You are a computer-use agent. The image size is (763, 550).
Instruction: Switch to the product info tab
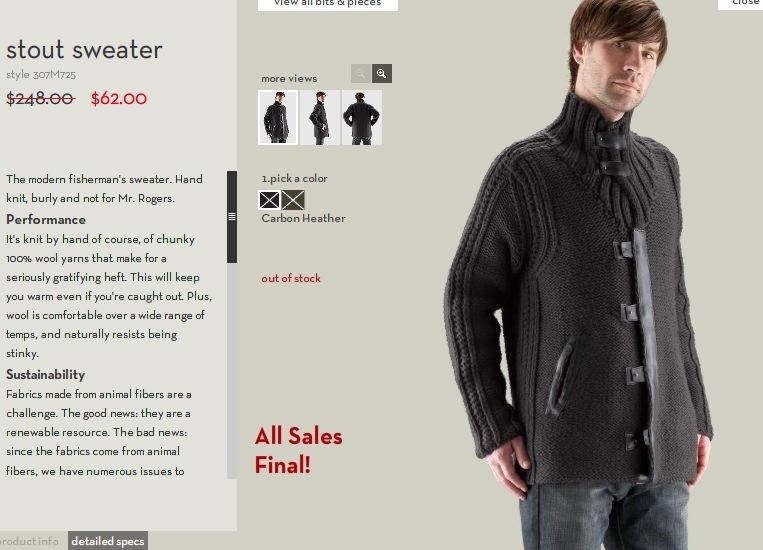pos(30,541)
